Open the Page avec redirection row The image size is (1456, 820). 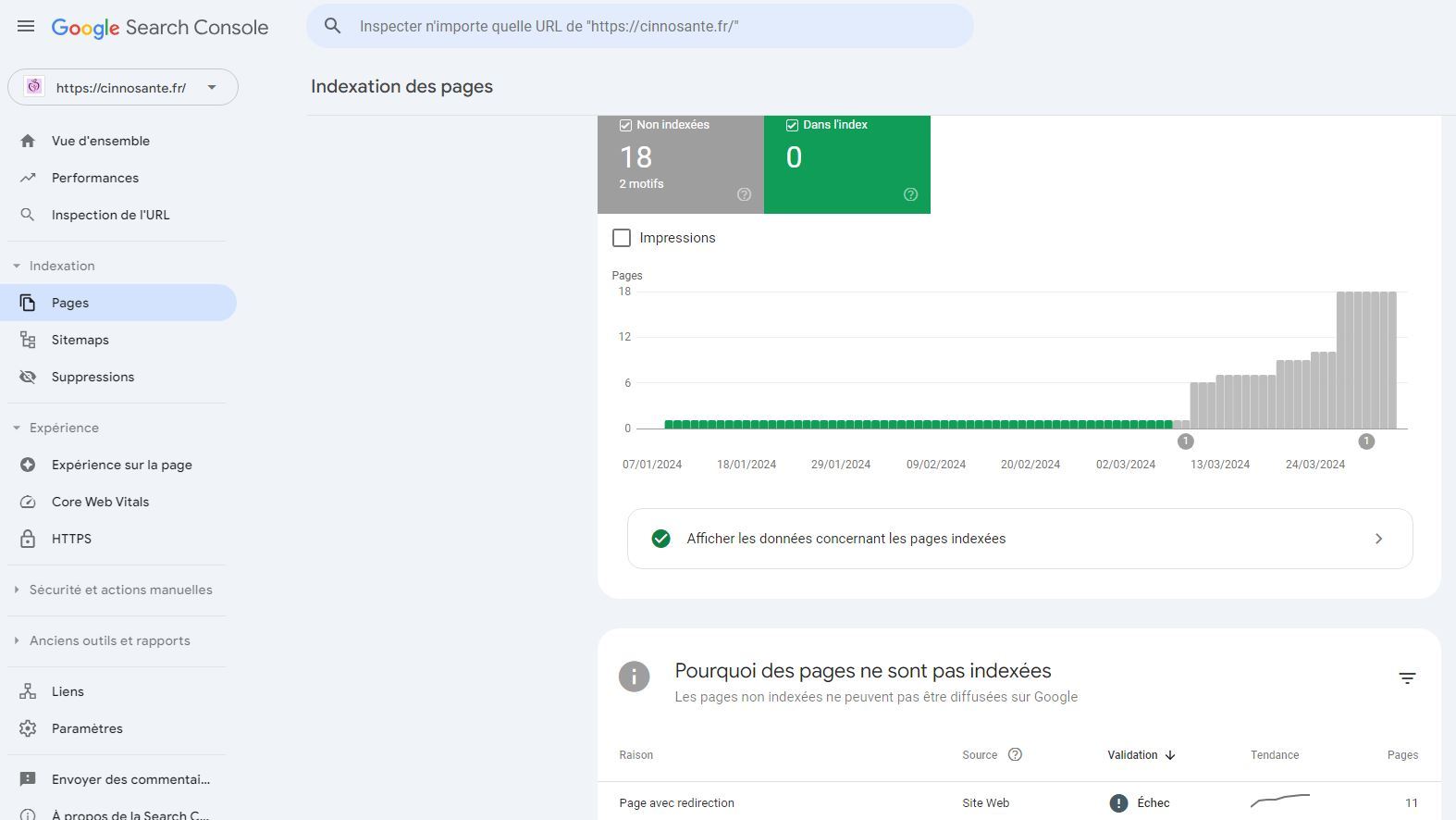point(677,802)
